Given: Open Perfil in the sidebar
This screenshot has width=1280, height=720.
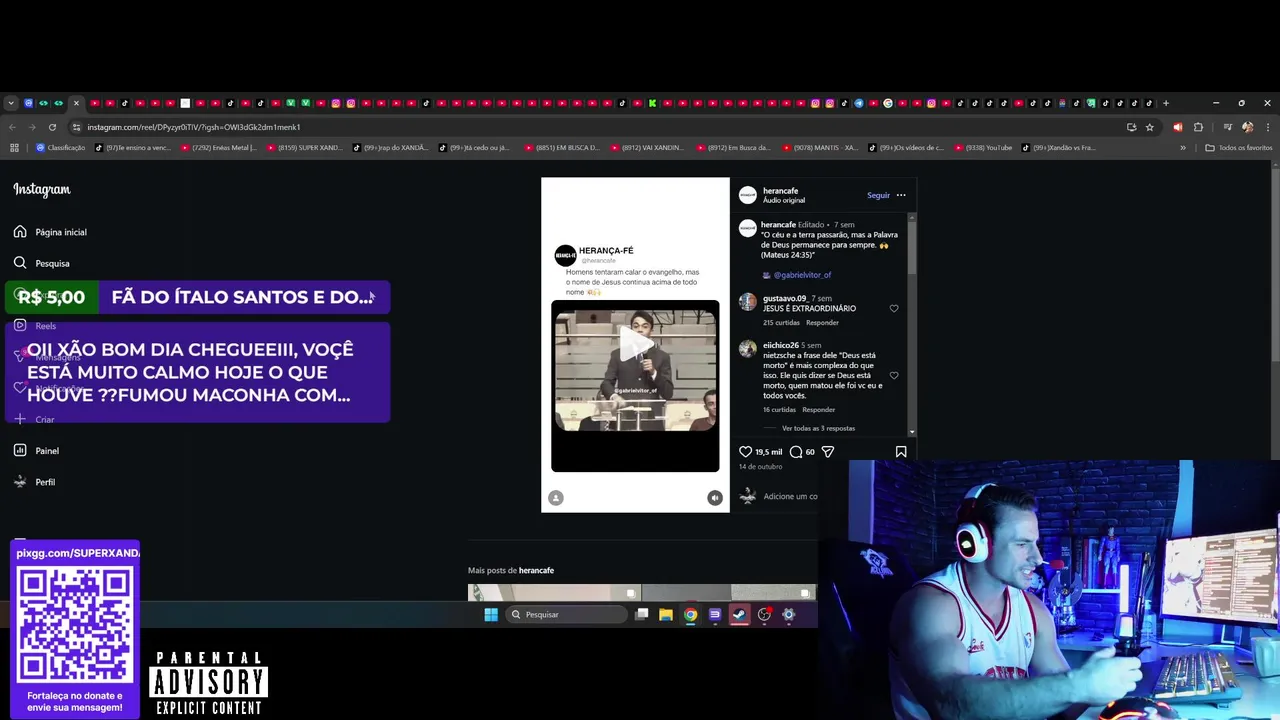Looking at the screenshot, I should pyautogui.click(x=35, y=482).
